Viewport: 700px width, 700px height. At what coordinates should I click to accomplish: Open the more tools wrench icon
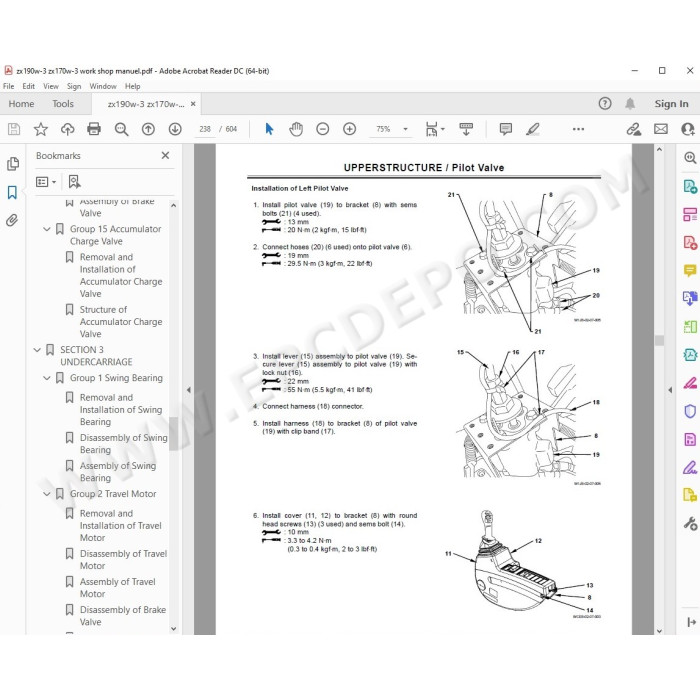(x=690, y=523)
